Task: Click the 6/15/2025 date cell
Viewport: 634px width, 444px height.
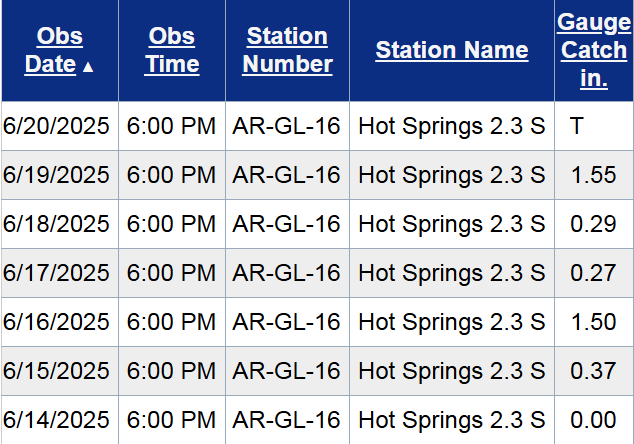Action: point(56,371)
